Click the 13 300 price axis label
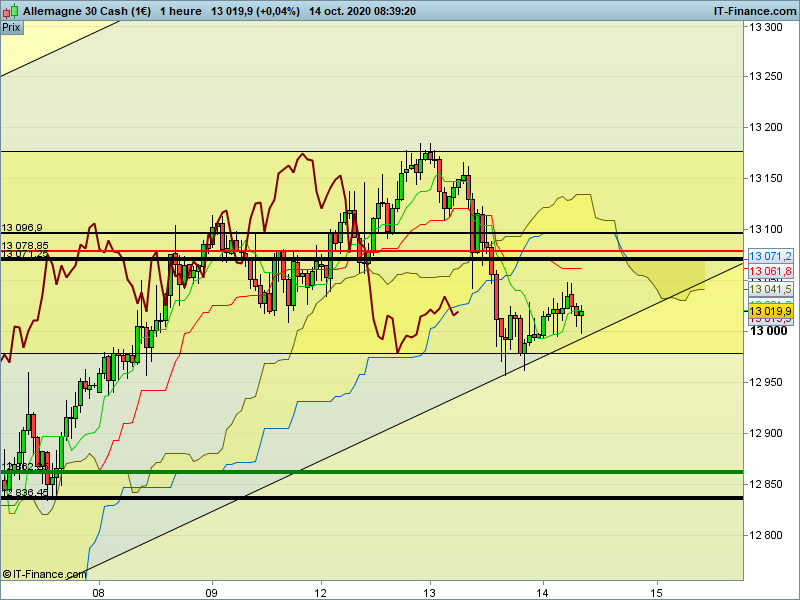The image size is (800, 600). (765, 28)
